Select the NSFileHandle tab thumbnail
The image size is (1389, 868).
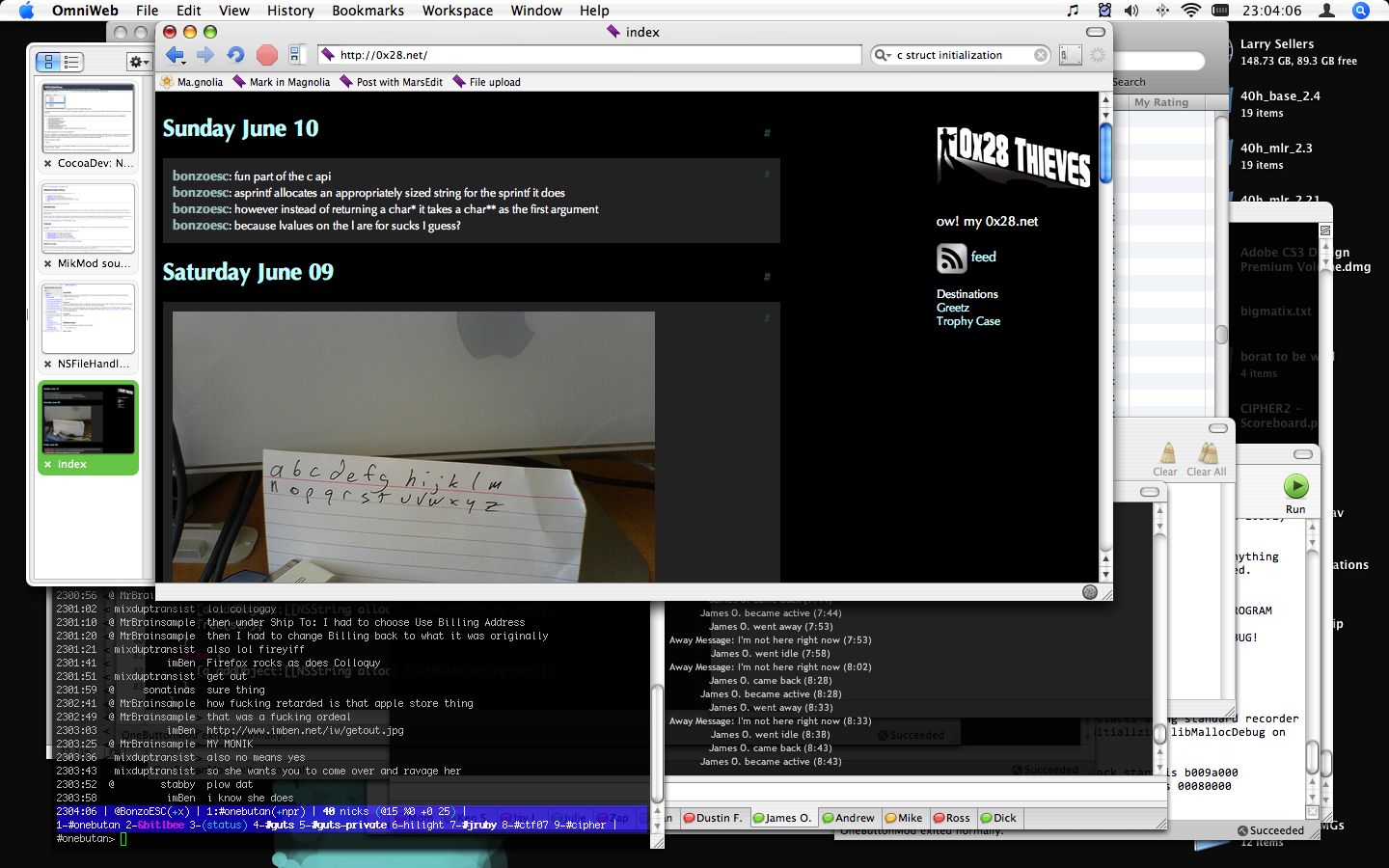click(88, 318)
